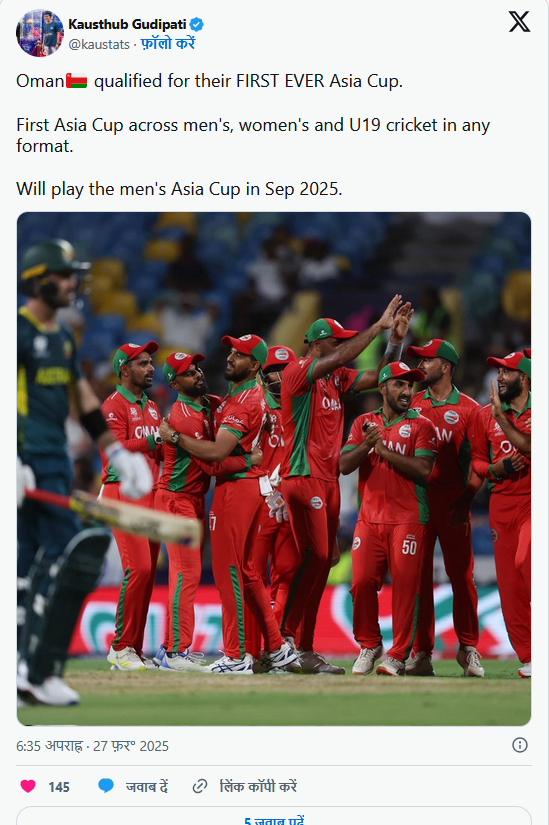Click the Kausthub Gudipati display name
549x825 pixels.
click(127, 24)
